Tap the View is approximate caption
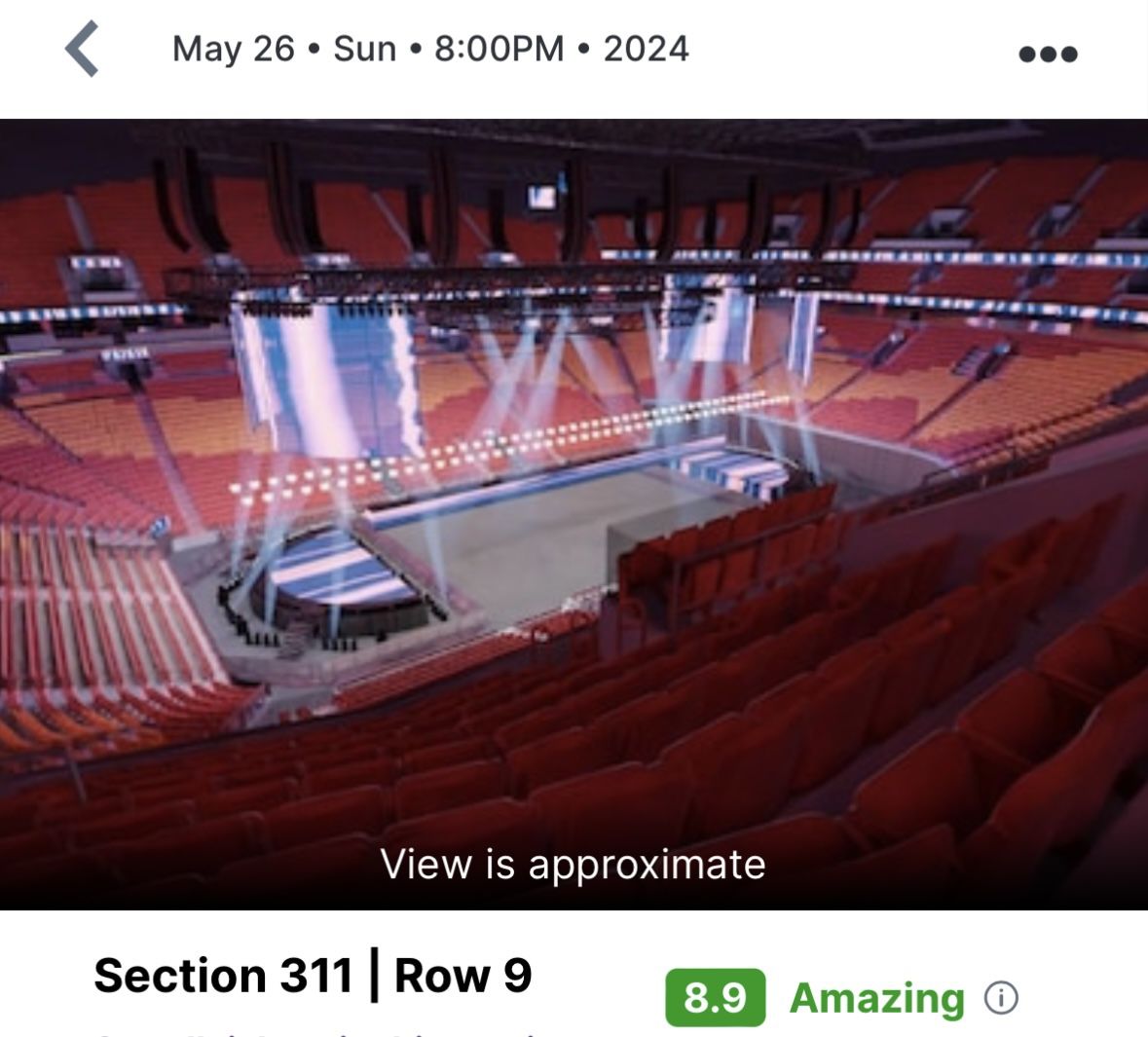Viewport: 1148px width, 1037px height. click(x=573, y=864)
